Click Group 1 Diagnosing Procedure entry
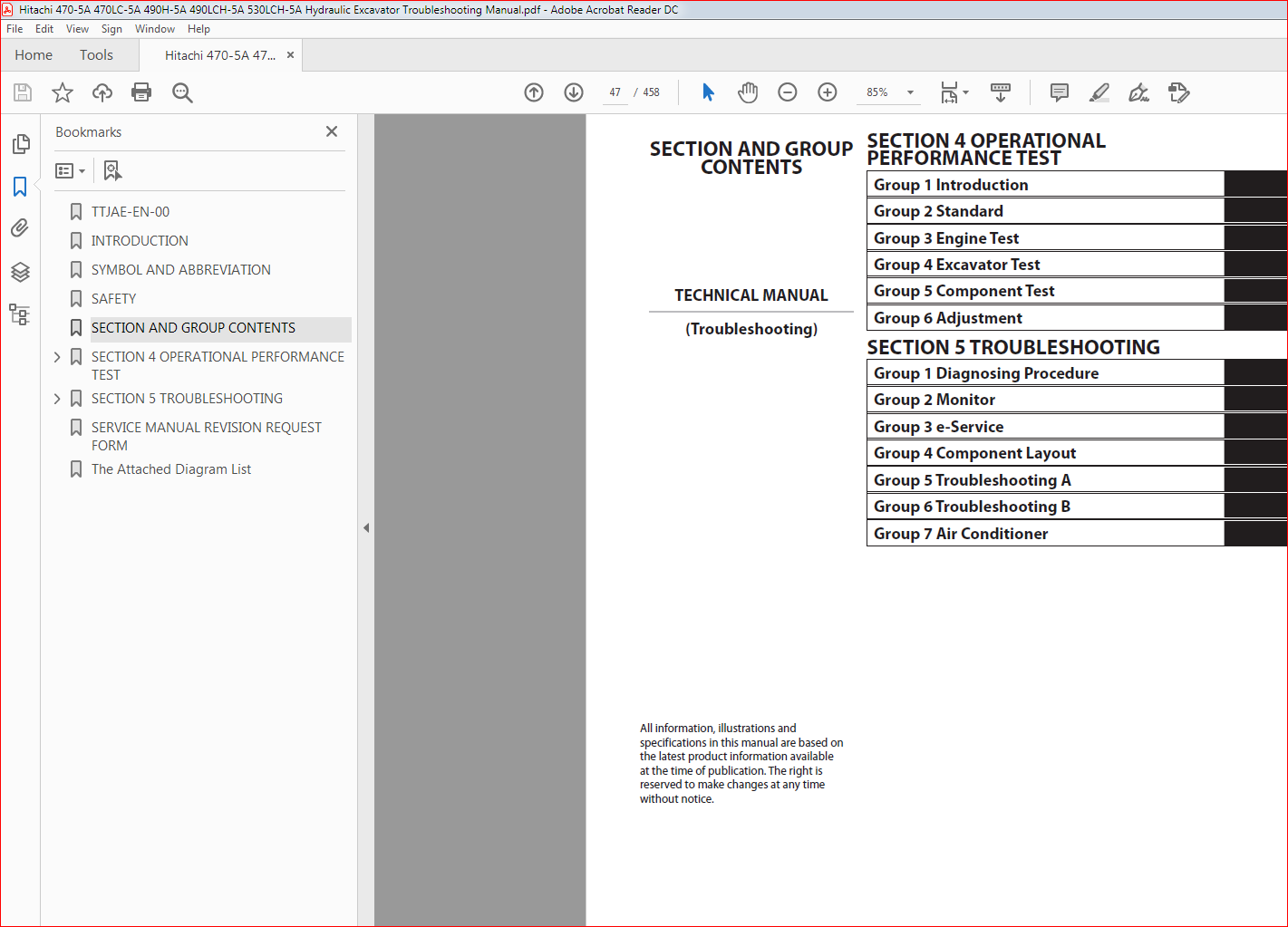This screenshot has height=927, width=1288. [x=986, y=373]
